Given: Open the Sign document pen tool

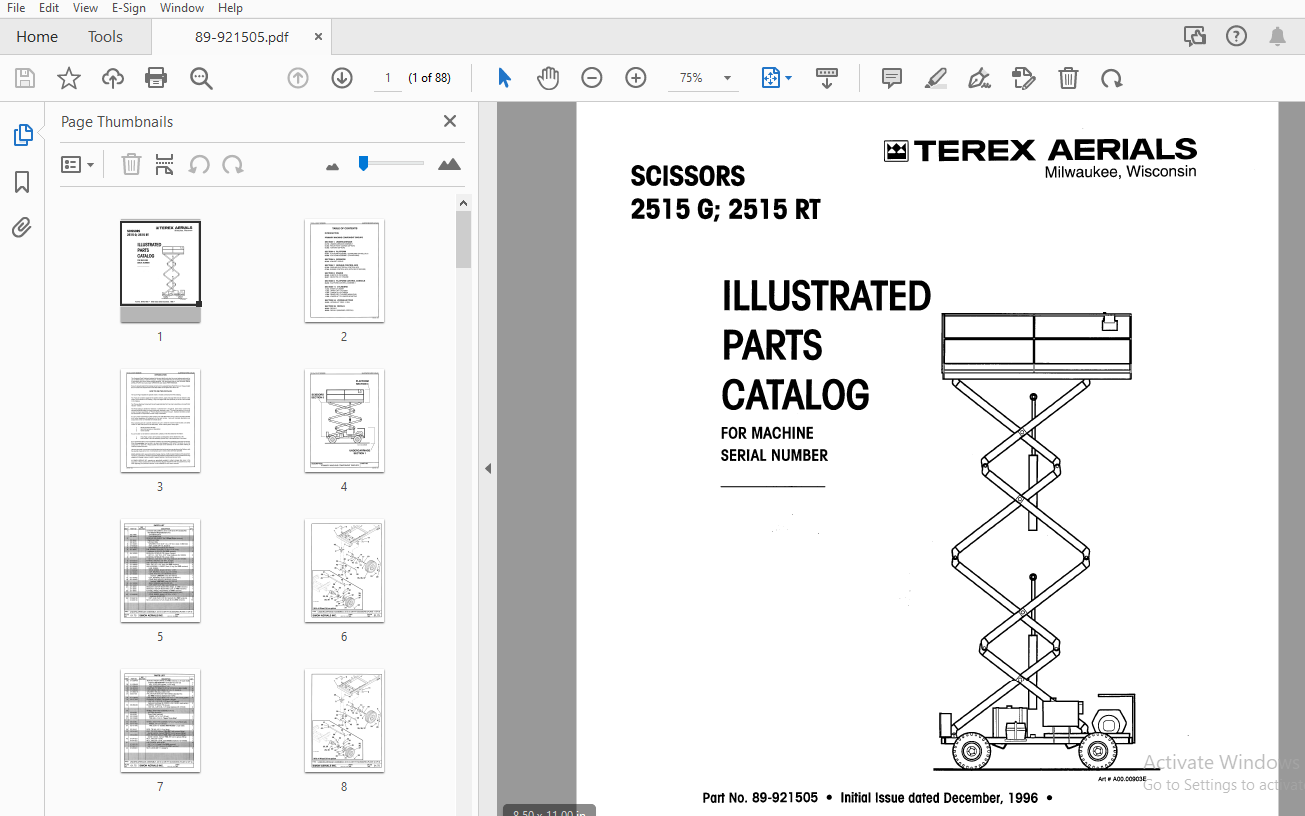Looking at the screenshot, I should coord(980,78).
